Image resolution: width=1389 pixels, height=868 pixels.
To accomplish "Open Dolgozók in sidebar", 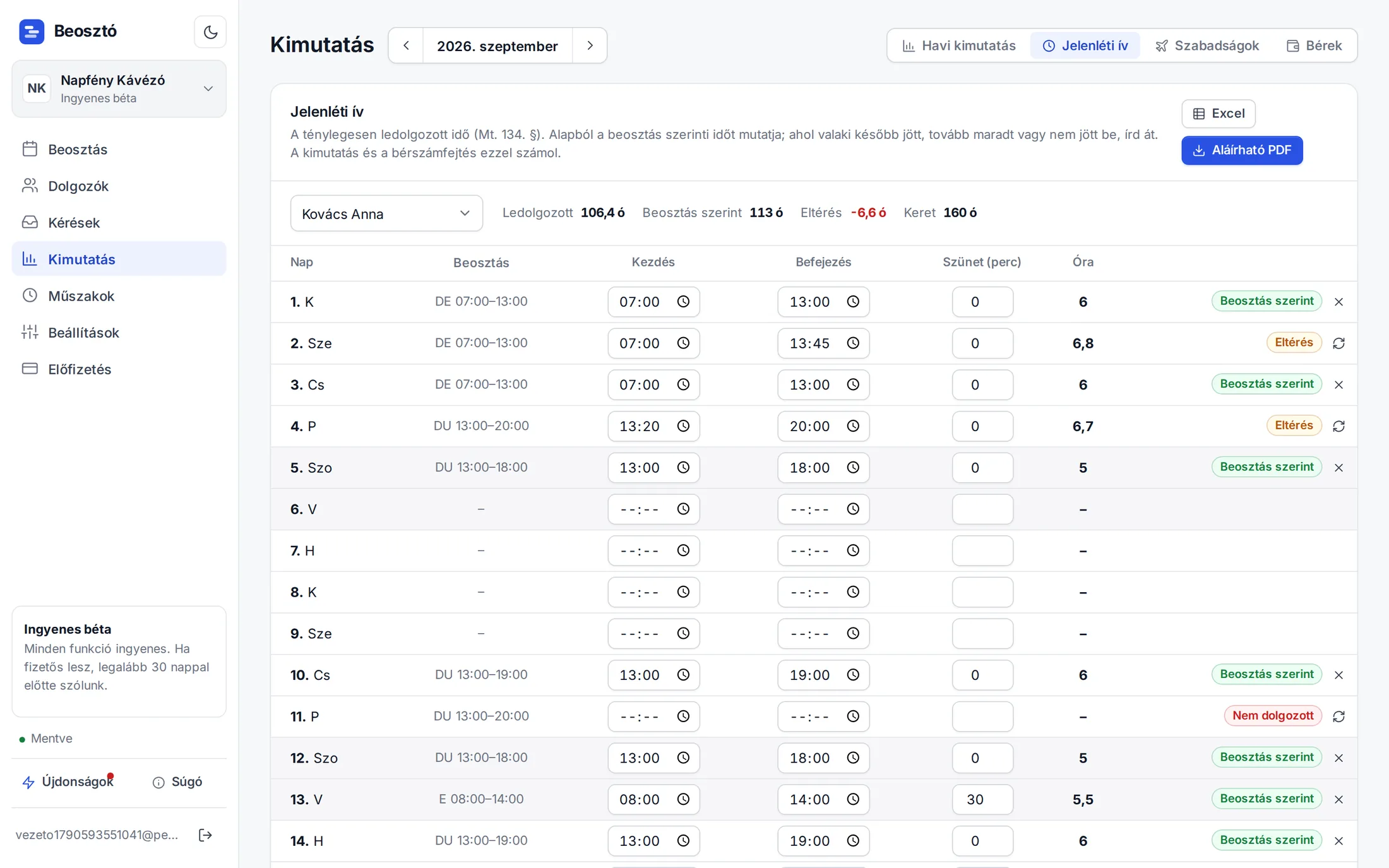I will 119,186.
